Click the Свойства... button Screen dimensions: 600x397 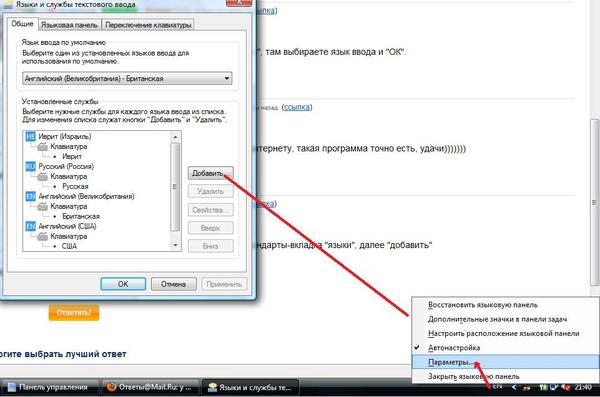tap(210, 210)
